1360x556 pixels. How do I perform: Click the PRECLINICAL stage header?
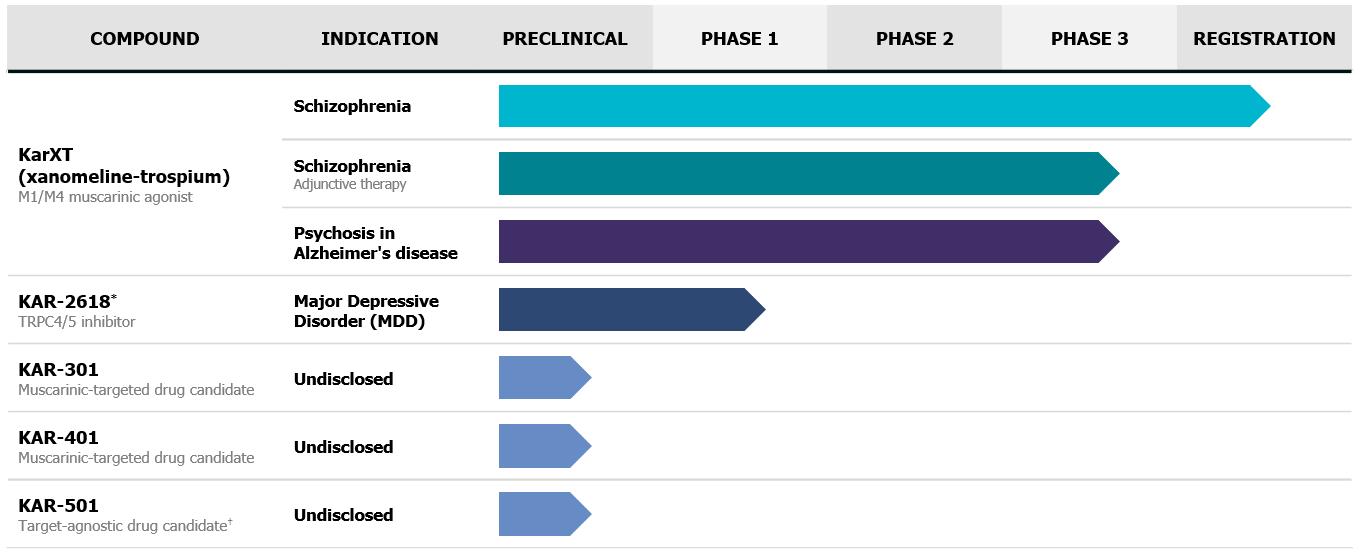(x=565, y=39)
